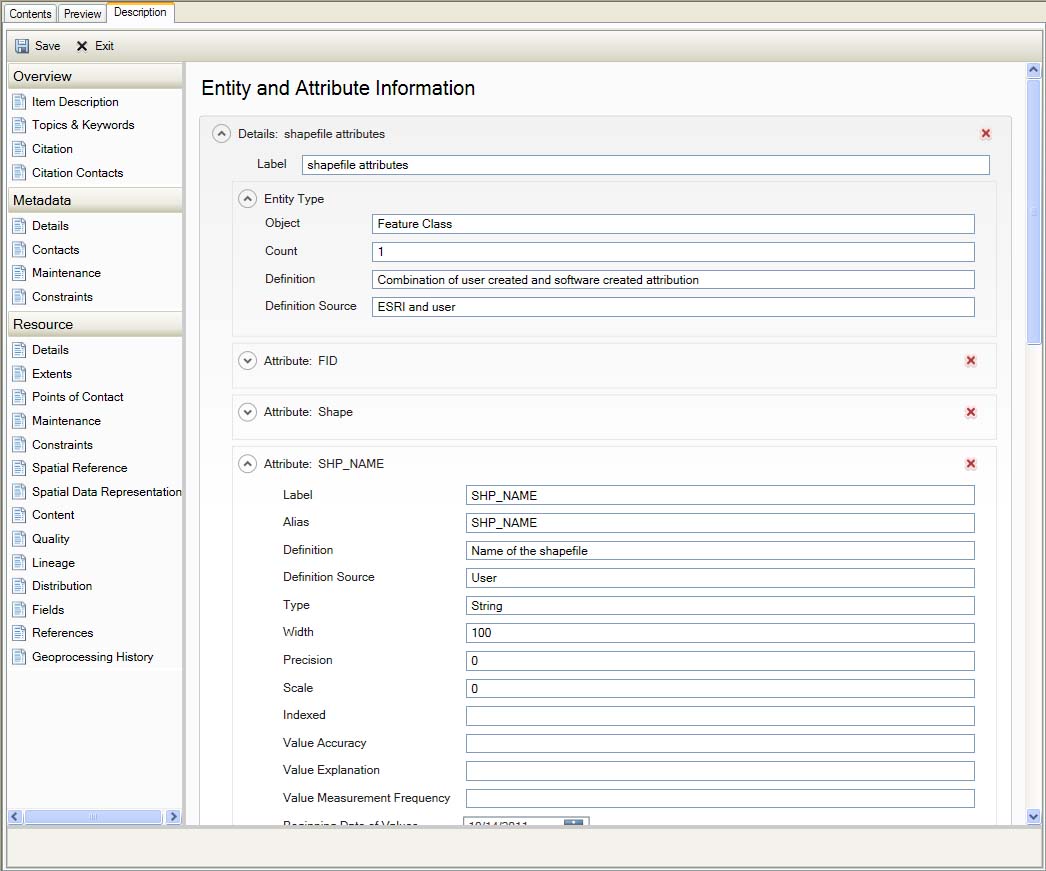Collapse the SHP_NAME attribute section
1046x871 pixels.
click(x=247, y=464)
